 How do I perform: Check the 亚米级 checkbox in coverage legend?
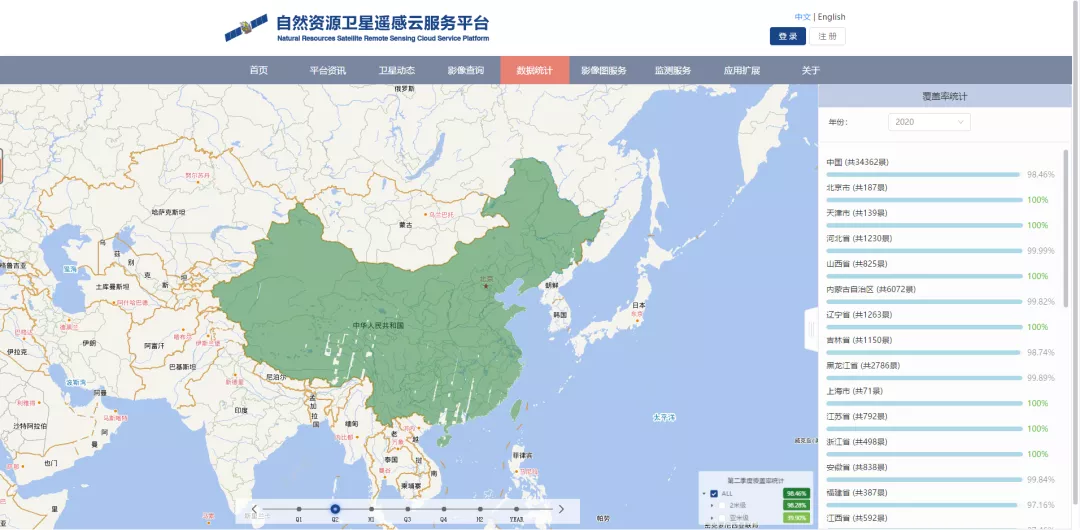click(x=723, y=518)
